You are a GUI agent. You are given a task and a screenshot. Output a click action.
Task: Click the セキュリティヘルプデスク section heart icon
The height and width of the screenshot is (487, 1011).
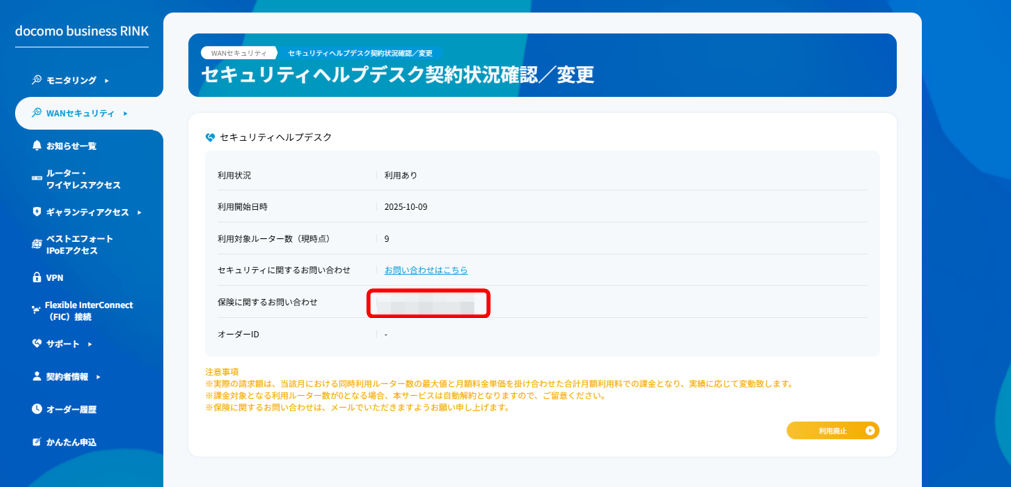point(210,137)
